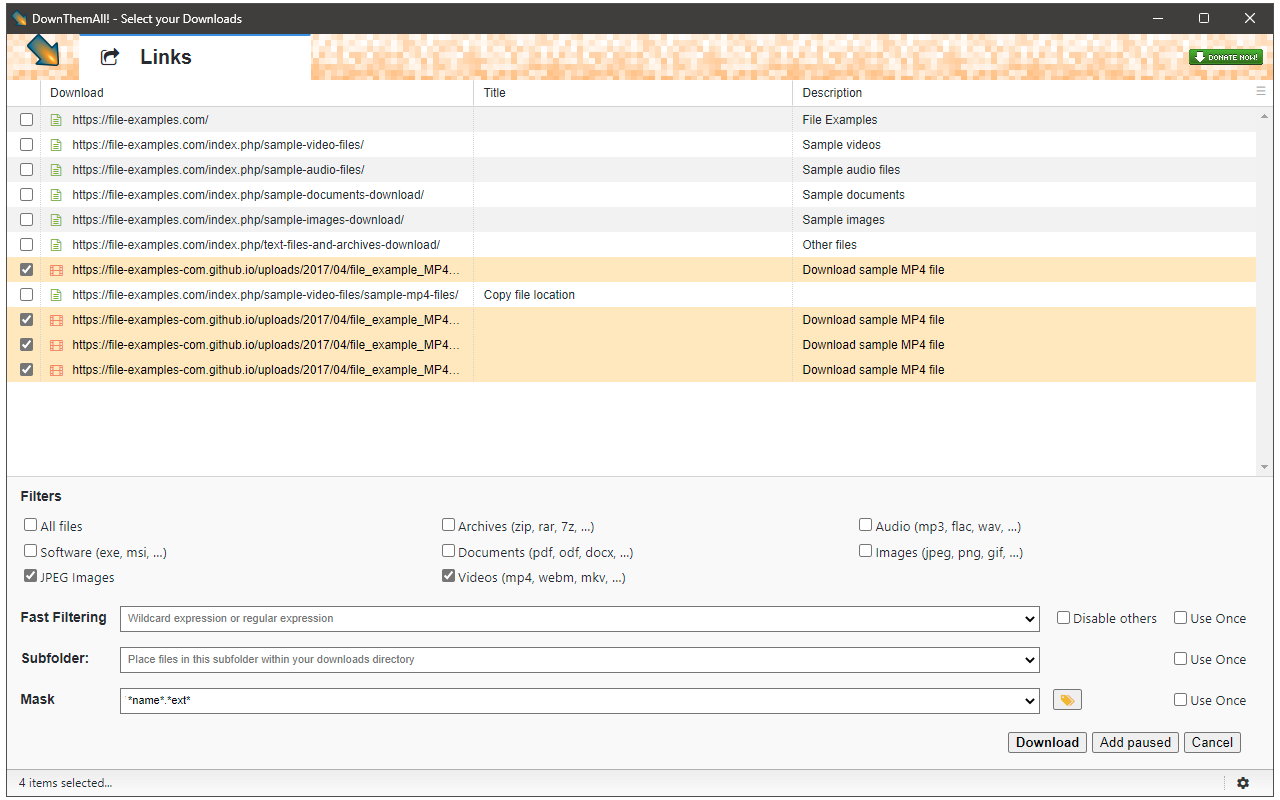Check the sample-video-files/ row checkbox
Viewport: 1280px width, 800px height.
pos(27,144)
